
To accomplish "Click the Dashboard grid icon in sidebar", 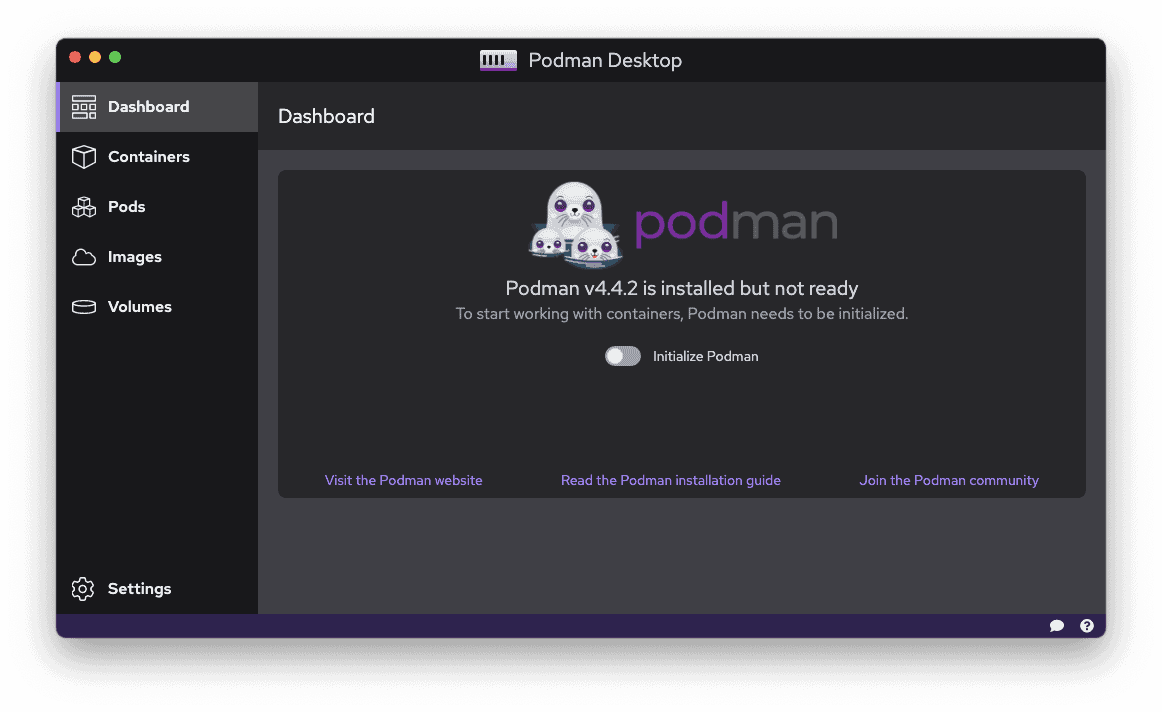I will click(84, 107).
